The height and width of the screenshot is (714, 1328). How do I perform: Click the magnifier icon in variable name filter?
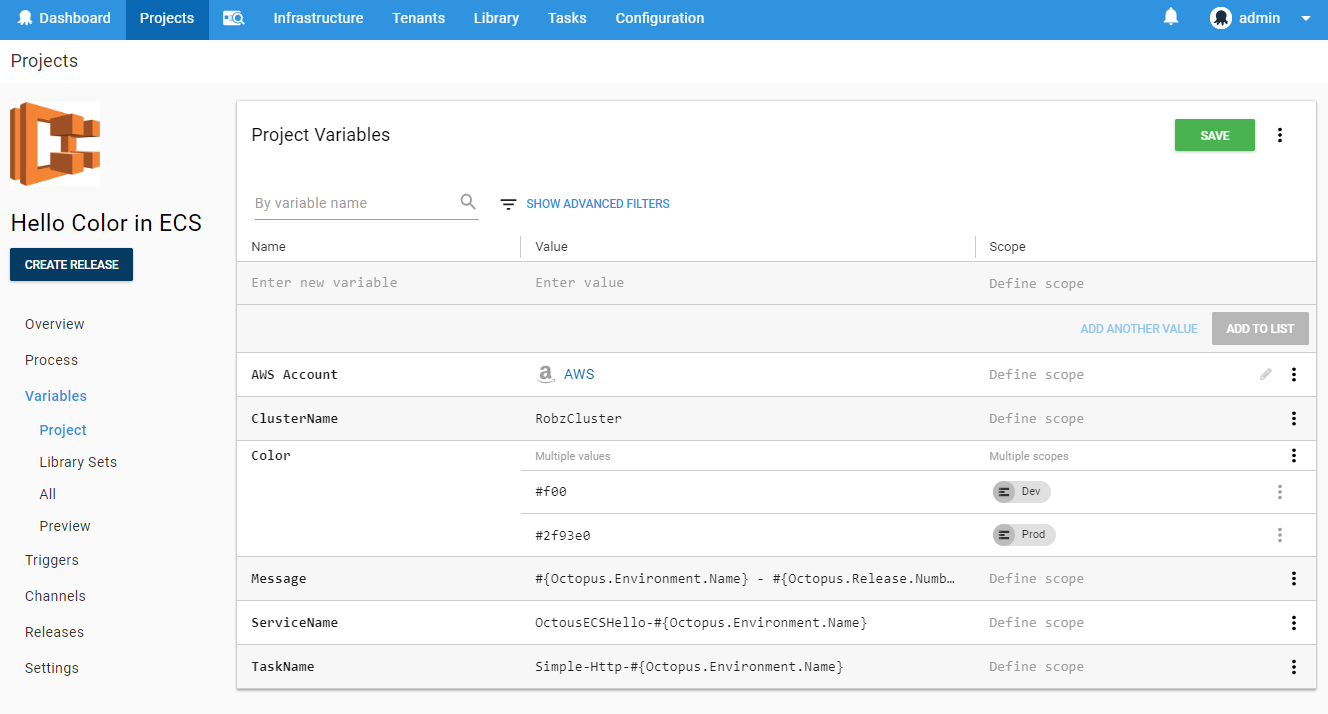468,201
